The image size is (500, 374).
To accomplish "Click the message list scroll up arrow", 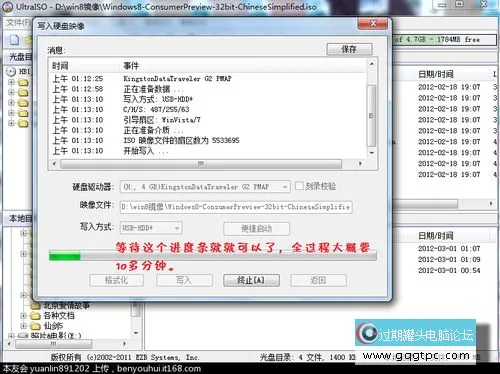I will click(x=372, y=64).
